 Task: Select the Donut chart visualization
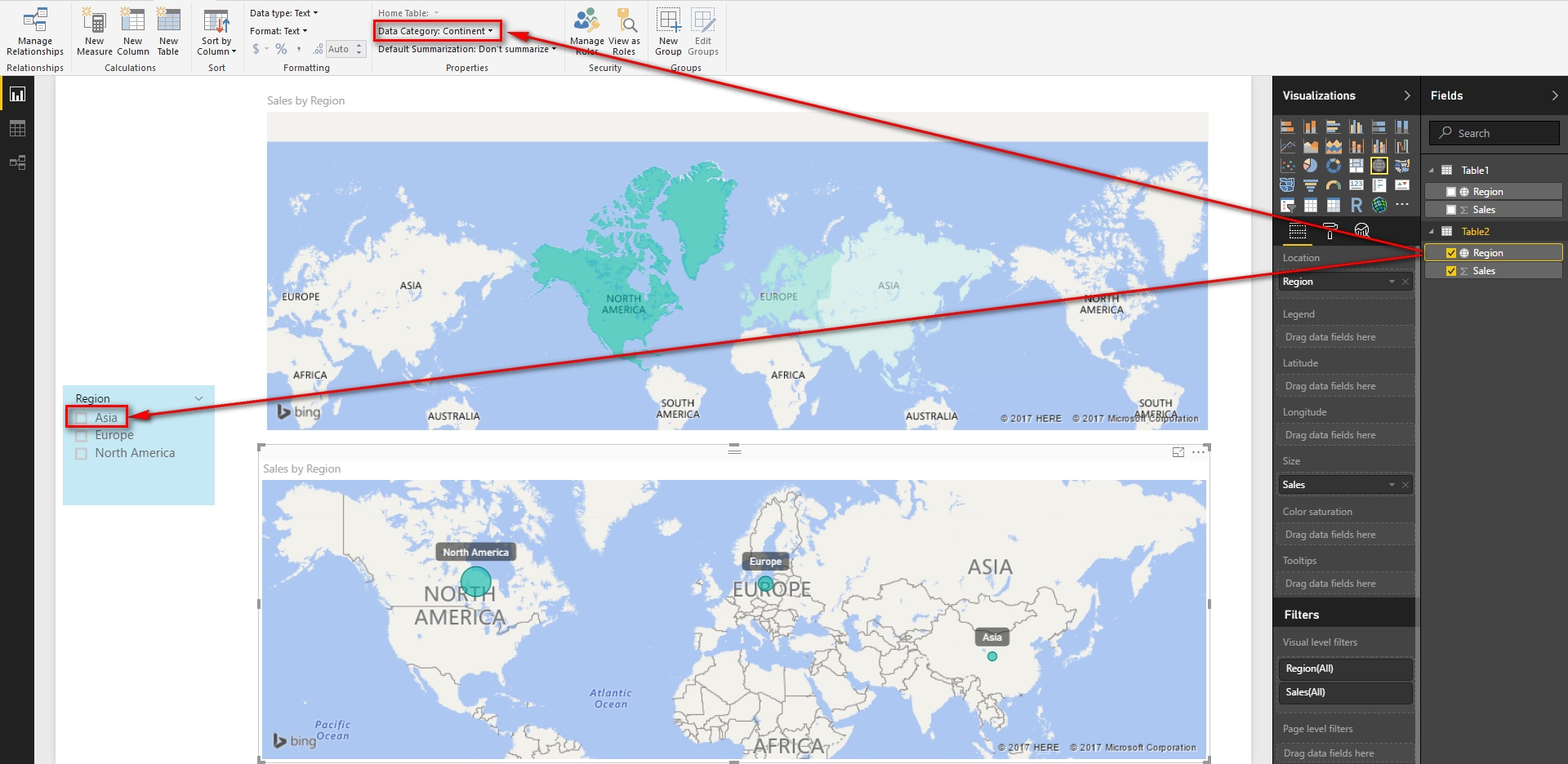[x=1333, y=166]
